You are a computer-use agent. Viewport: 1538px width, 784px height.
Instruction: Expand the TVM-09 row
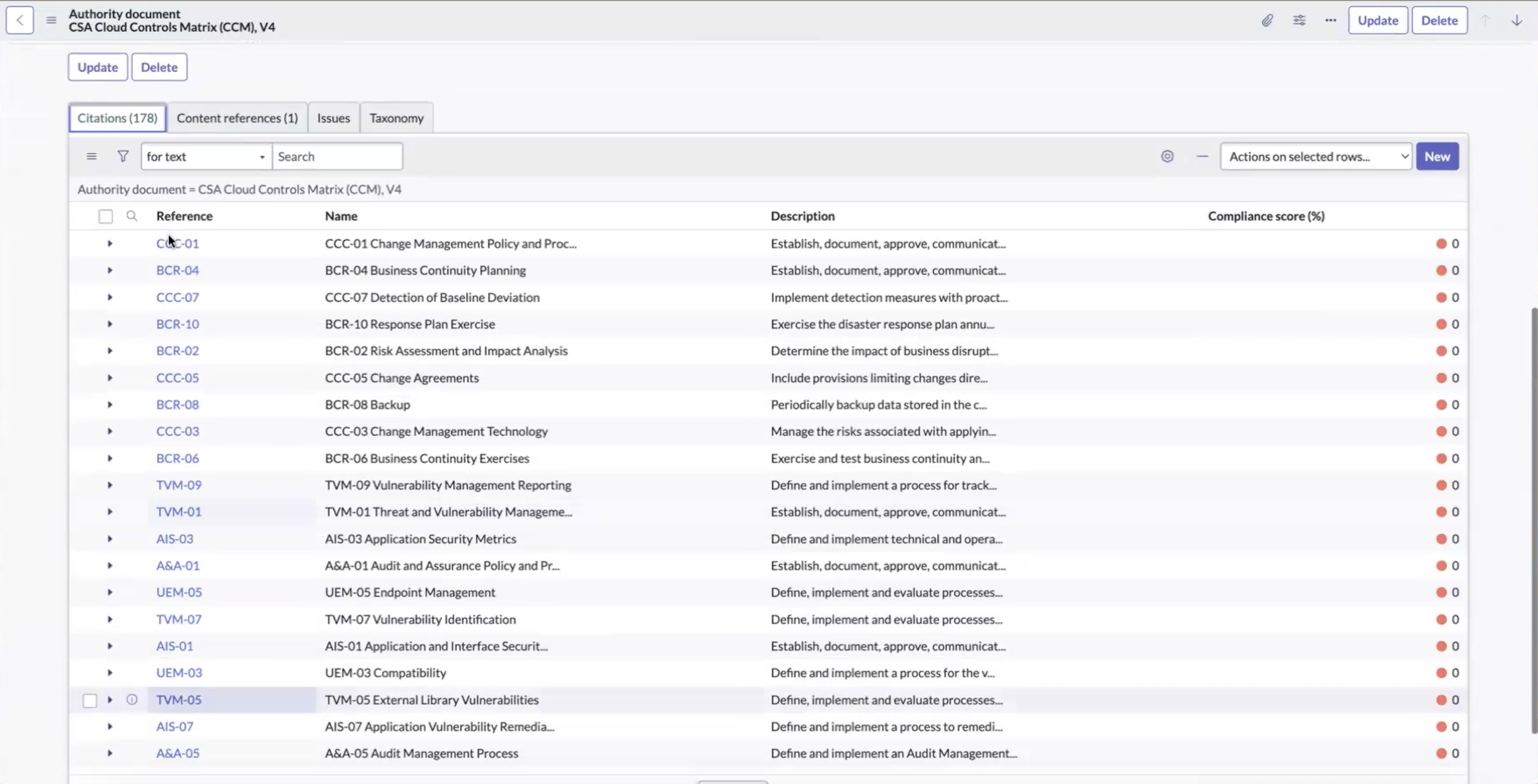pos(110,485)
